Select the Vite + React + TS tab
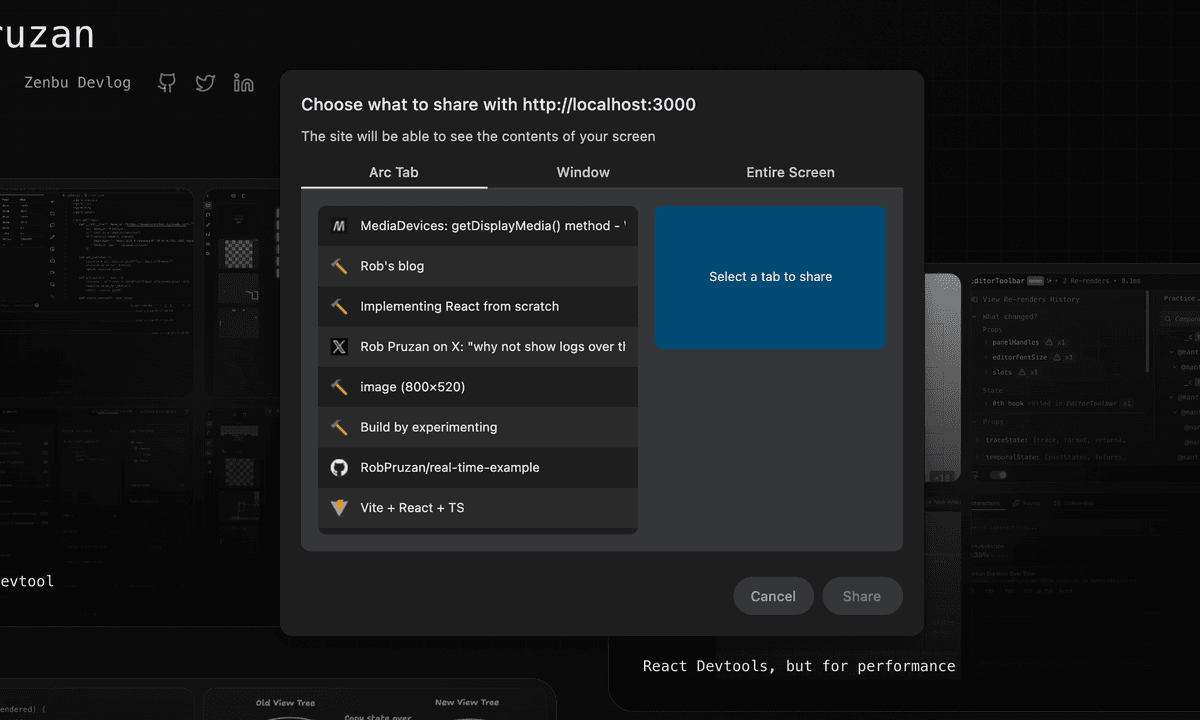This screenshot has width=1200, height=720. tap(478, 507)
